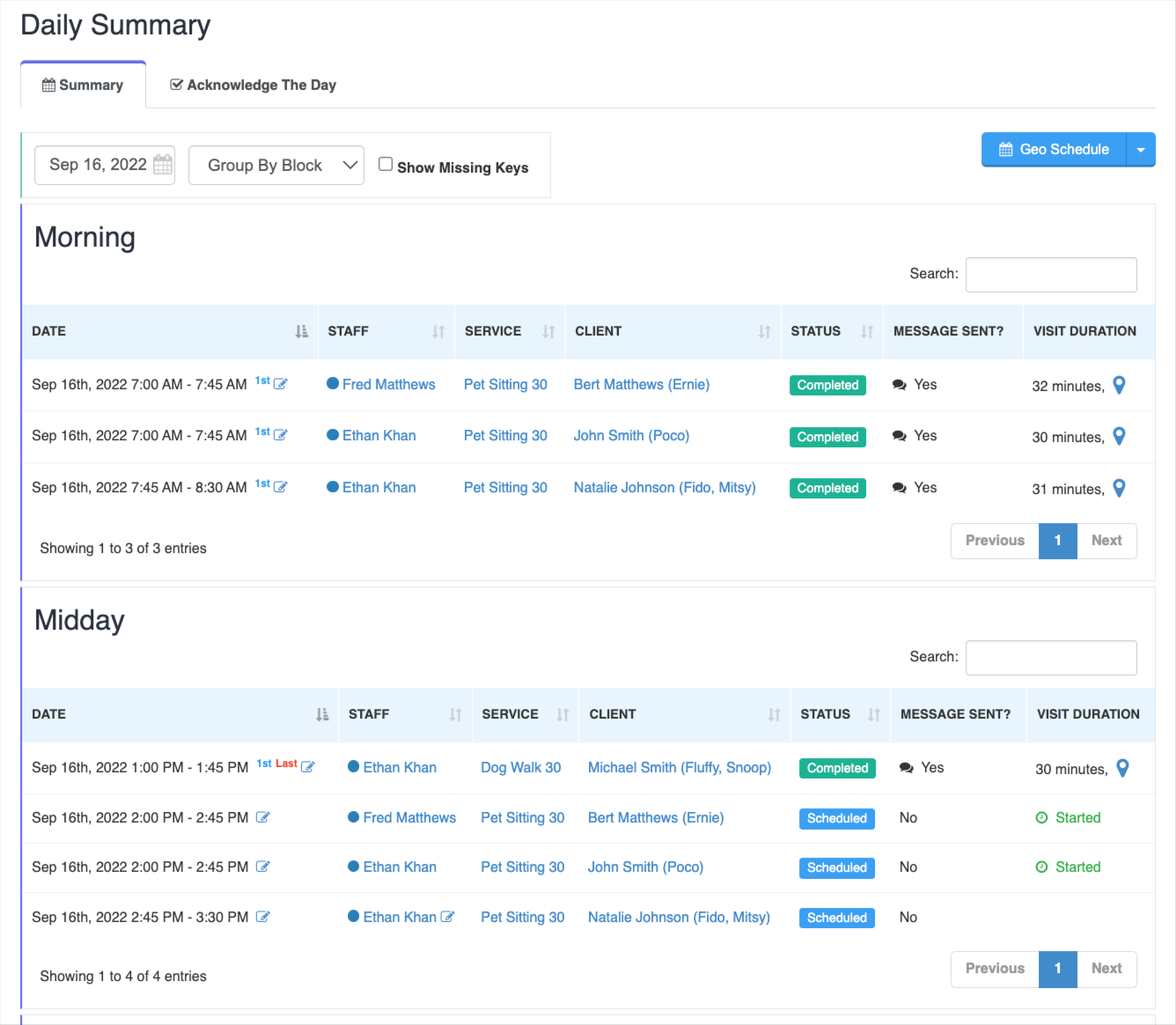Click message bubble icon for Natalie Johnson morning
The width and height of the screenshot is (1176, 1025).
point(899,488)
